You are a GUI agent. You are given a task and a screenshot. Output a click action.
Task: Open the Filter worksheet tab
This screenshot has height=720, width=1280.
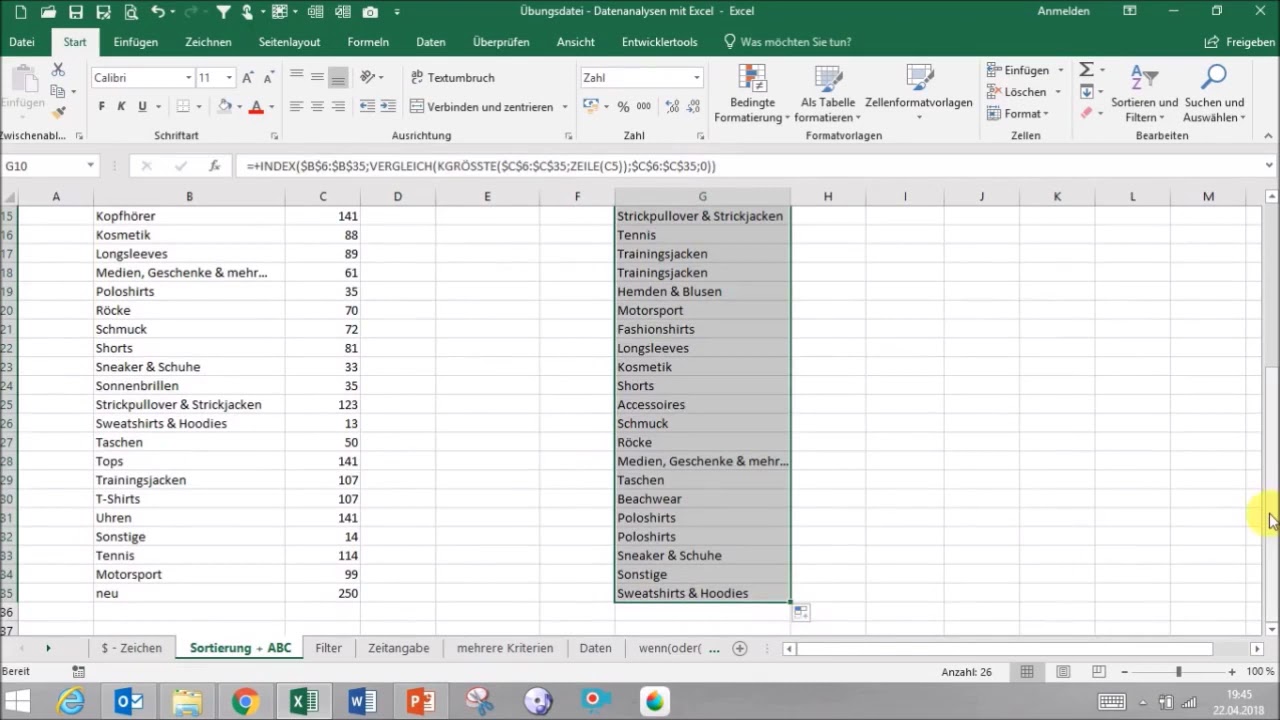pyautogui.click(x=329, y=648)
